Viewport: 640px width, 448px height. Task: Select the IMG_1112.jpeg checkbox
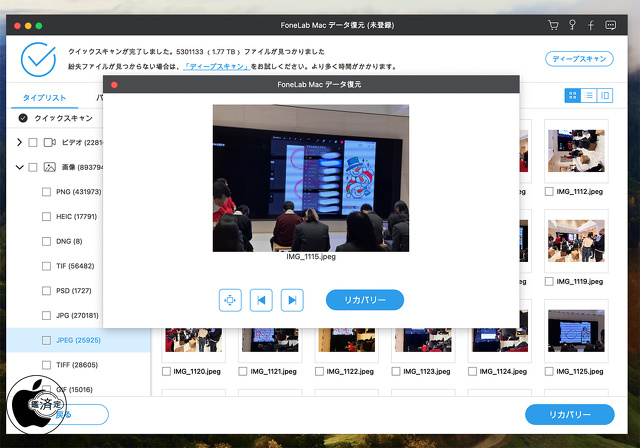pyautogui.click(x=549, y=191)
